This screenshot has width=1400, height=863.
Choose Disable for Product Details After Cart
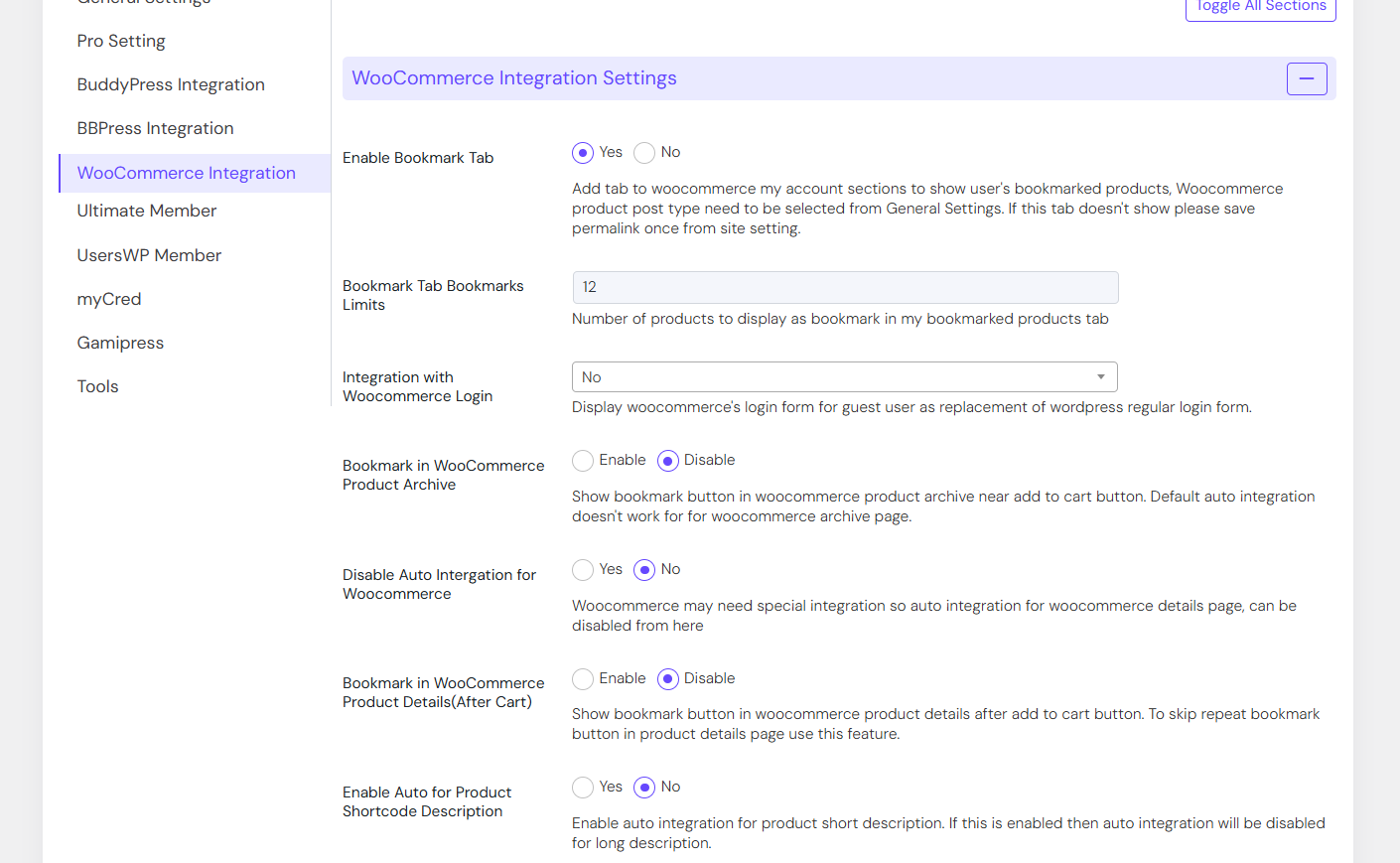(668, 679)
